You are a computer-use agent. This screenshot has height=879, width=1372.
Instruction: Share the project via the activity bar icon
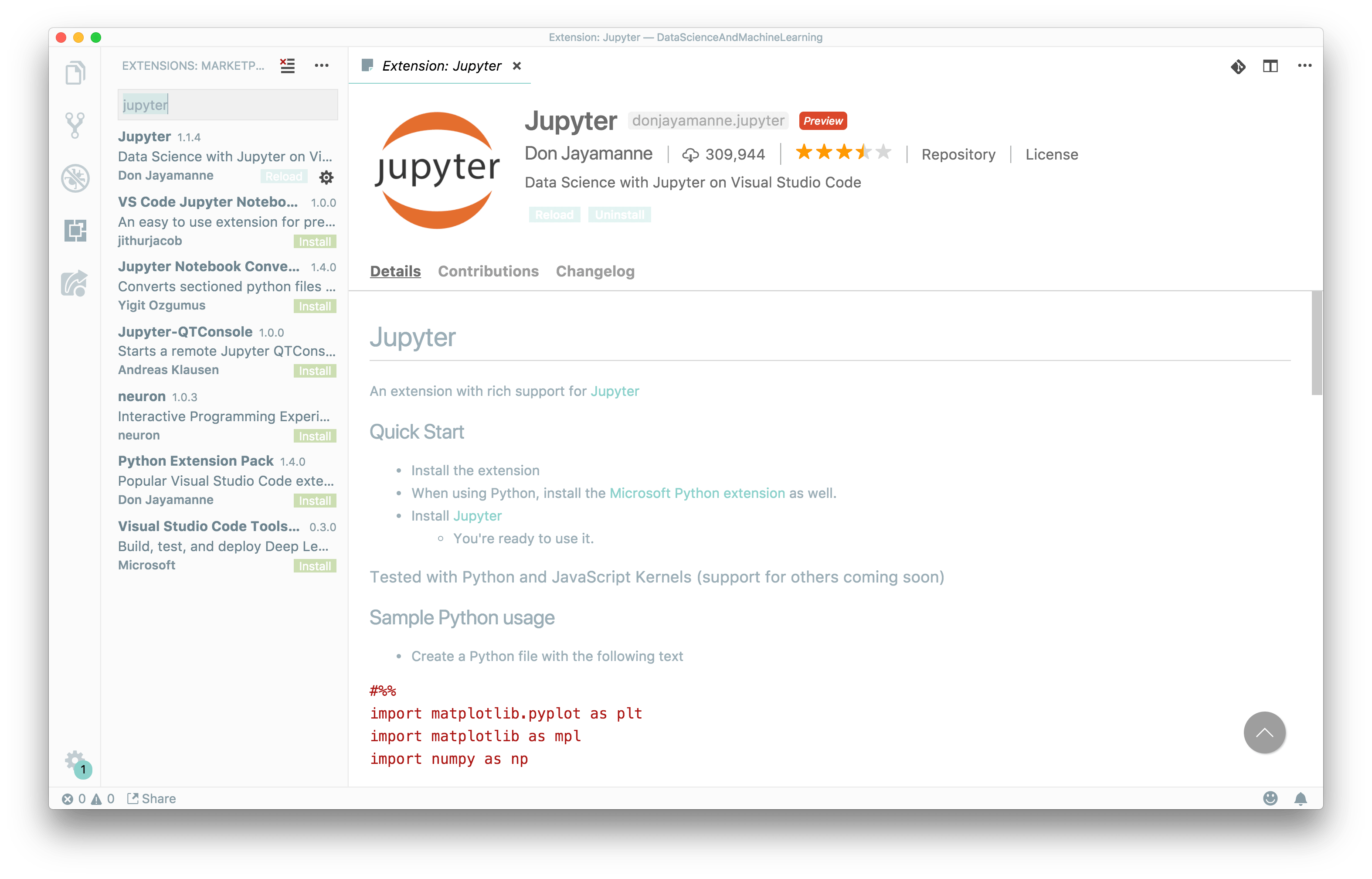75,284
